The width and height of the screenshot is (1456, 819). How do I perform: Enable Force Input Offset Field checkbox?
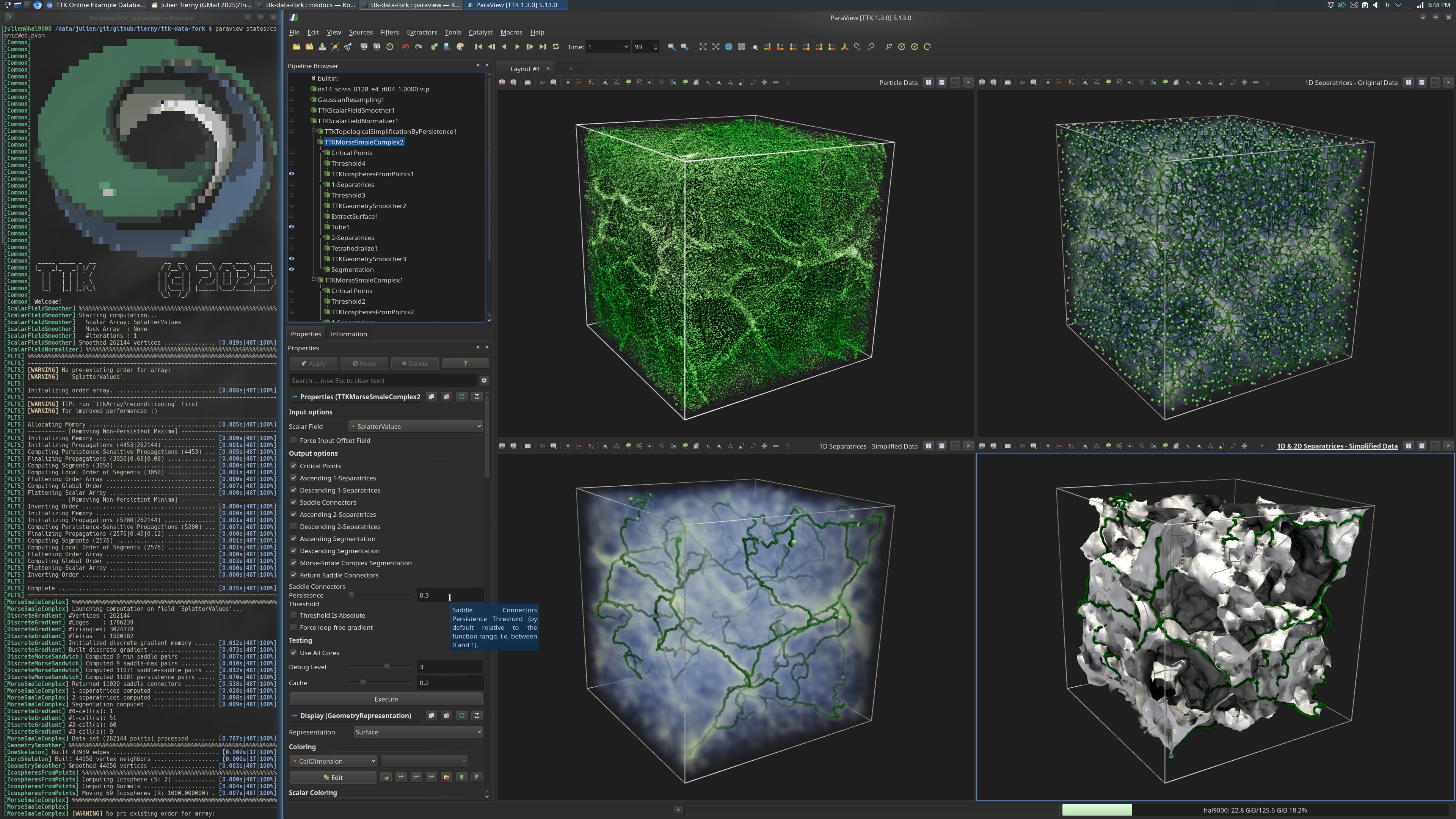tap(293, 440)
